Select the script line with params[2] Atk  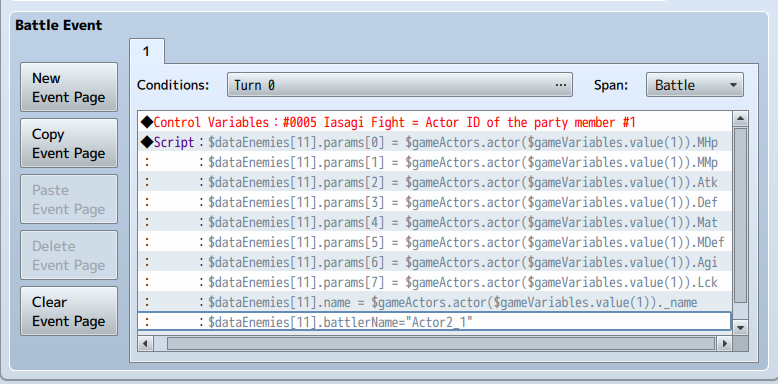(435, 183)
